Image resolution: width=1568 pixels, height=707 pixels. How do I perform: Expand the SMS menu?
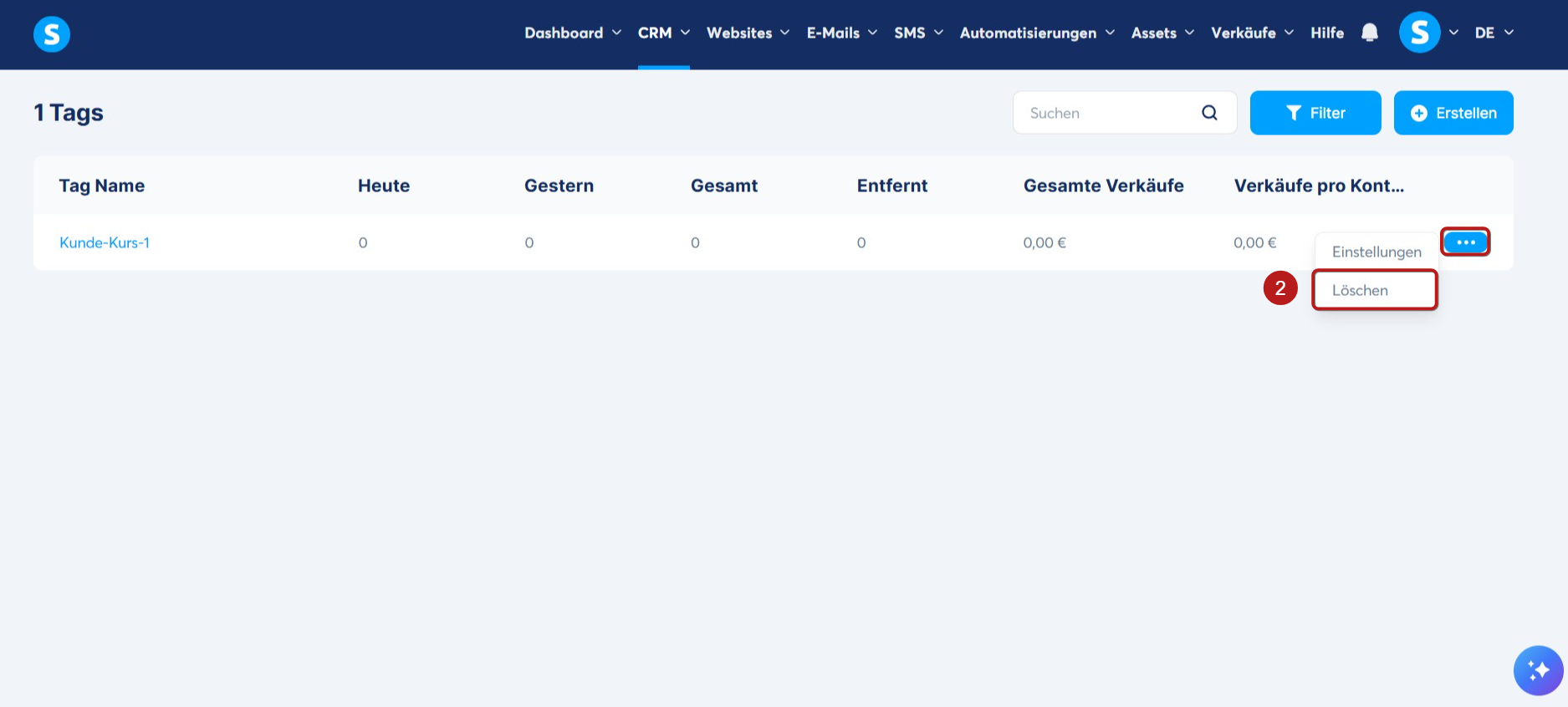[x=918, y=33]
